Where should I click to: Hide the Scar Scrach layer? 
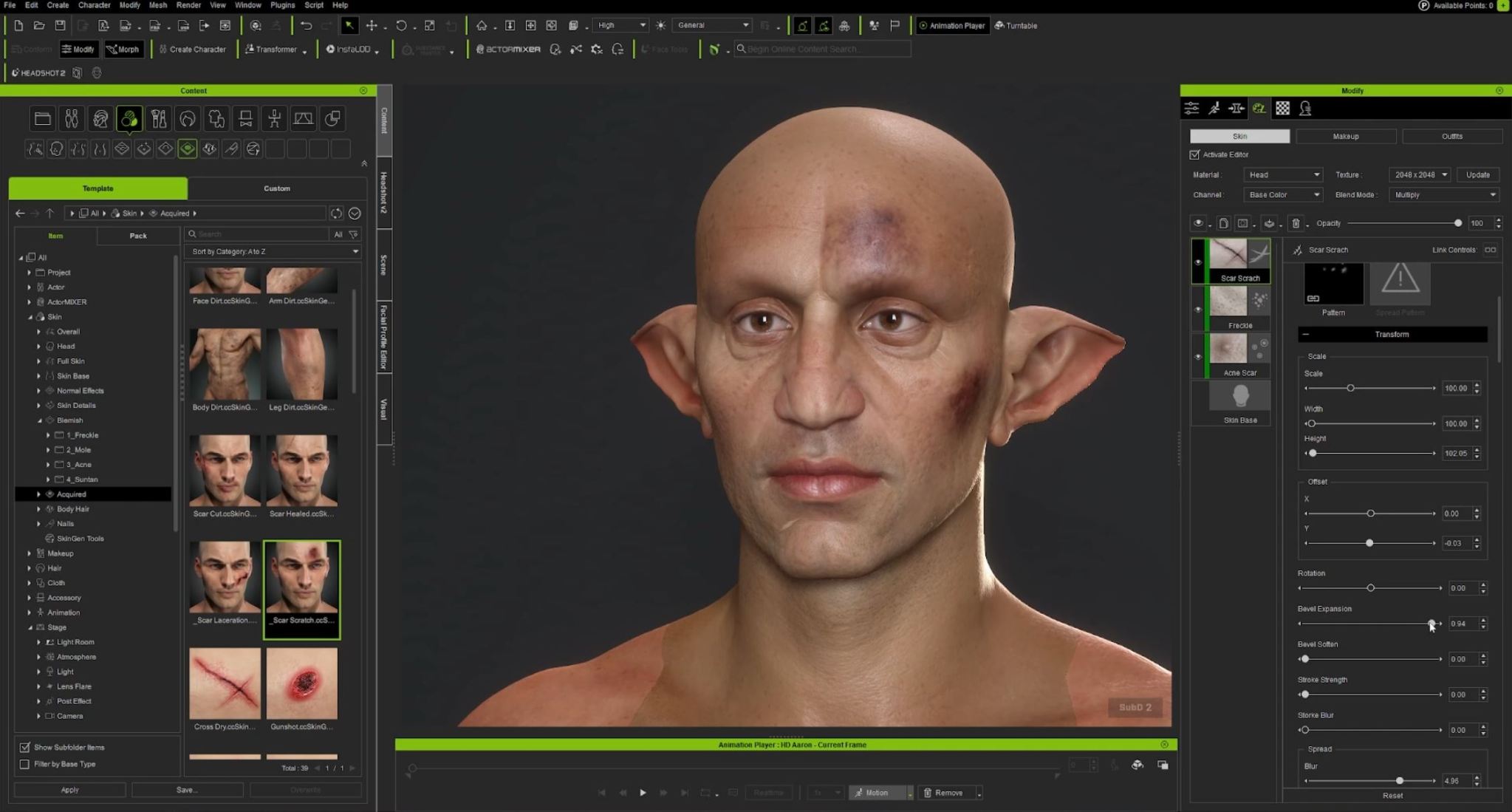click(x=1198, y=262)
